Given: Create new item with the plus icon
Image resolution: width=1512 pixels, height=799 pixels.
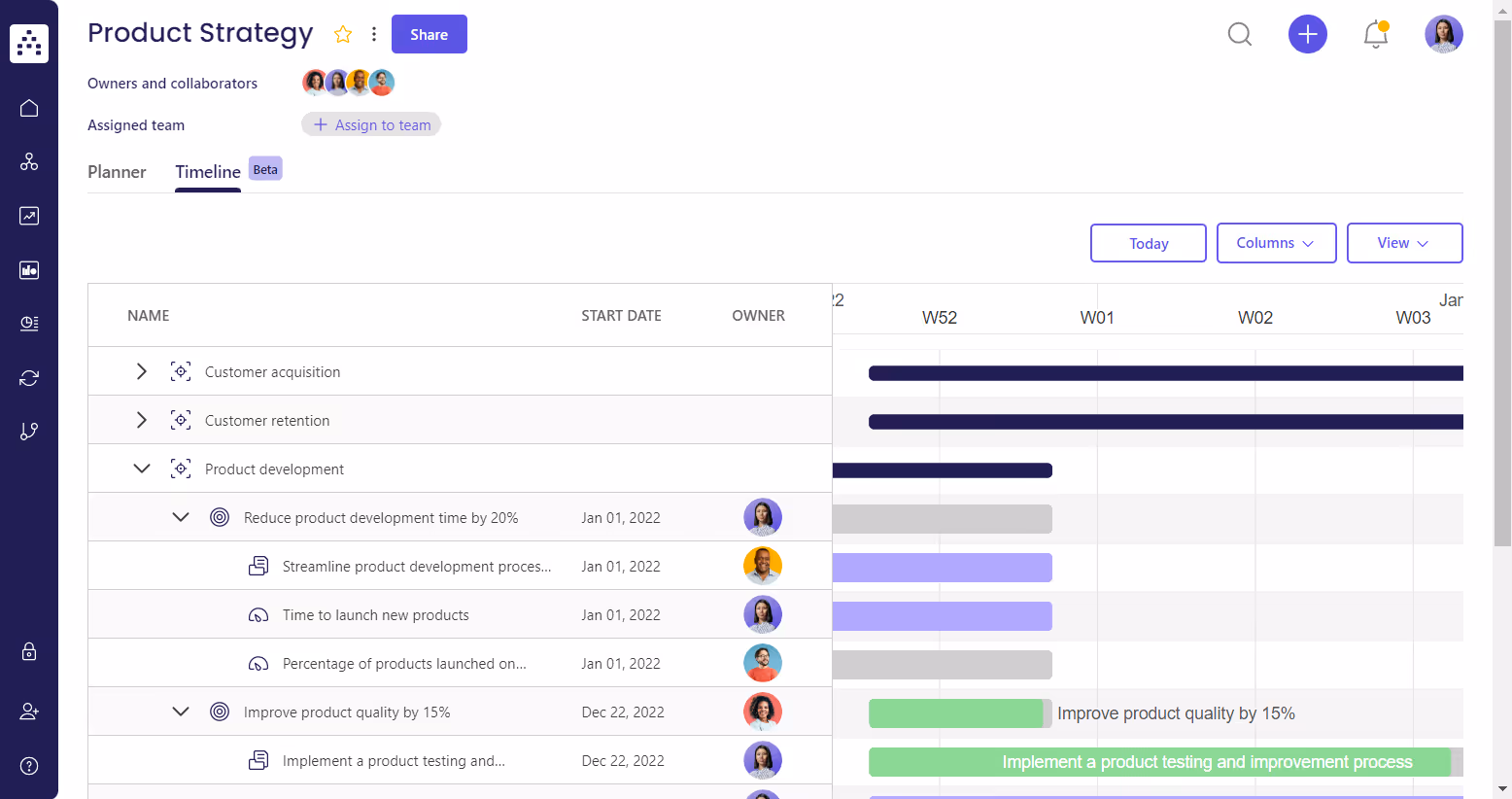Looking at the screenshot, I should click(1308, 34).
